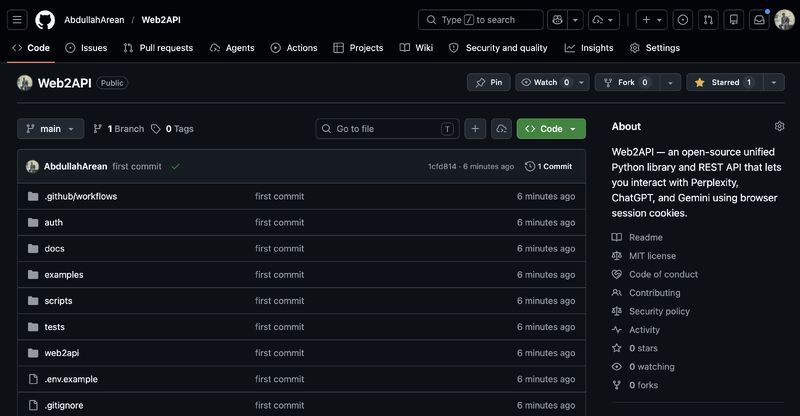Click the GitHub logo icon
This screenshot has width=800, height=416.
point(45,20)
